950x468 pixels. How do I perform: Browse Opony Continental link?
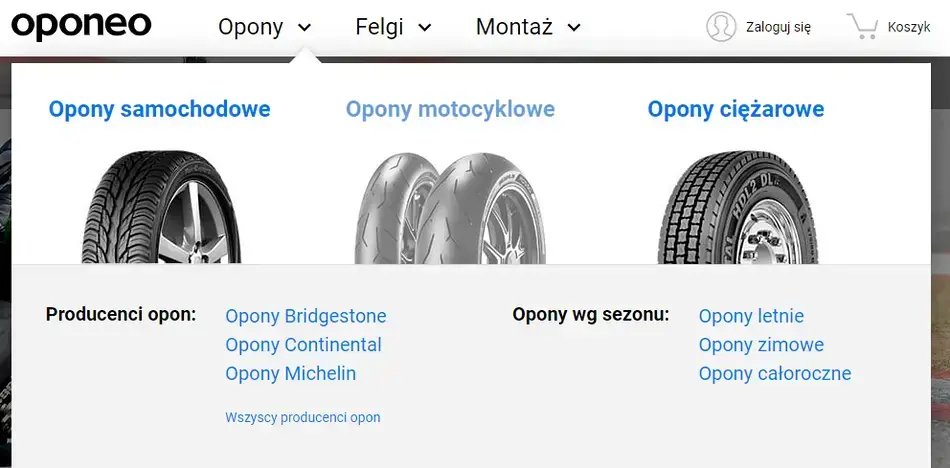303,345
